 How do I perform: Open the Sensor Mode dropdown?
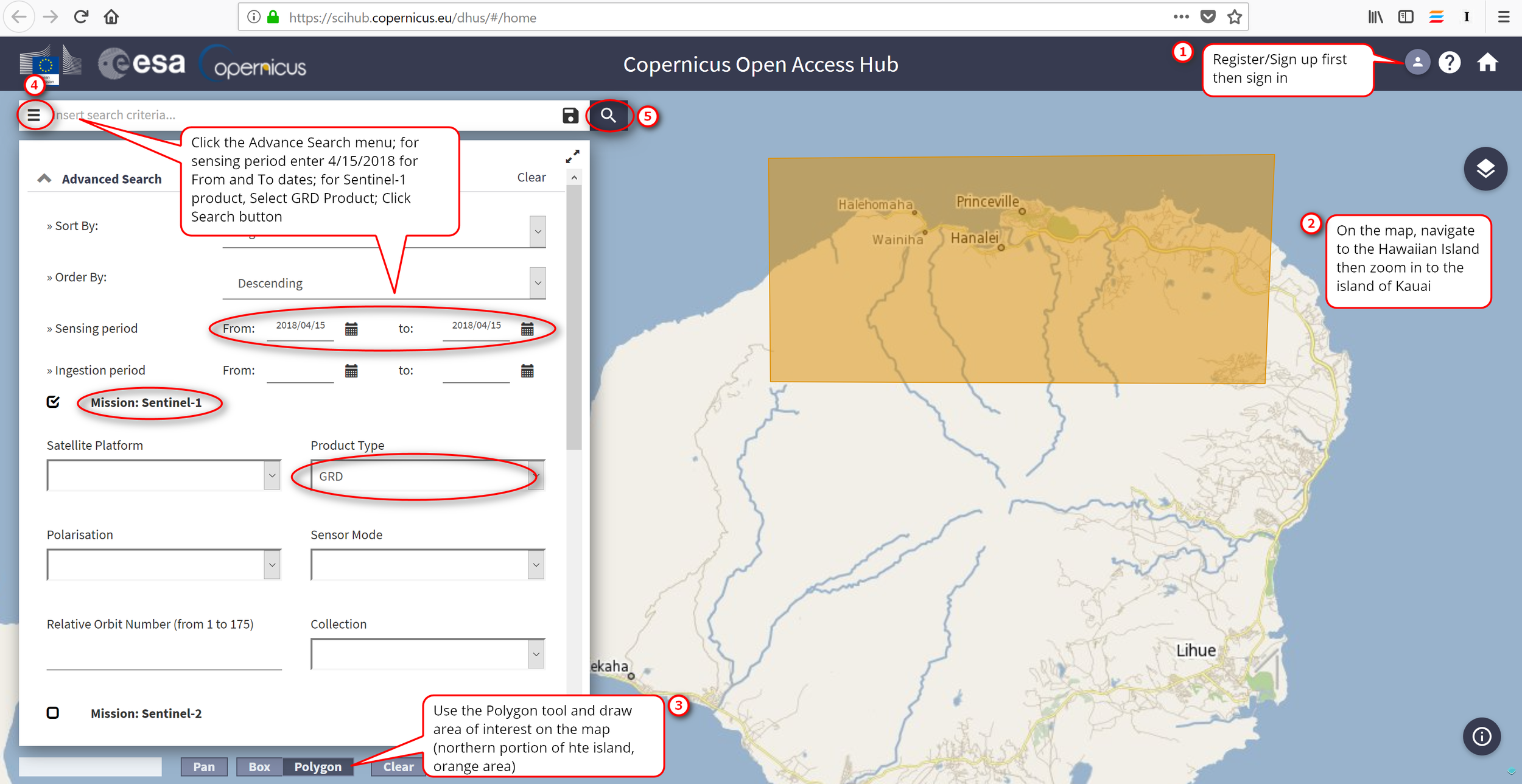(428, 565)
